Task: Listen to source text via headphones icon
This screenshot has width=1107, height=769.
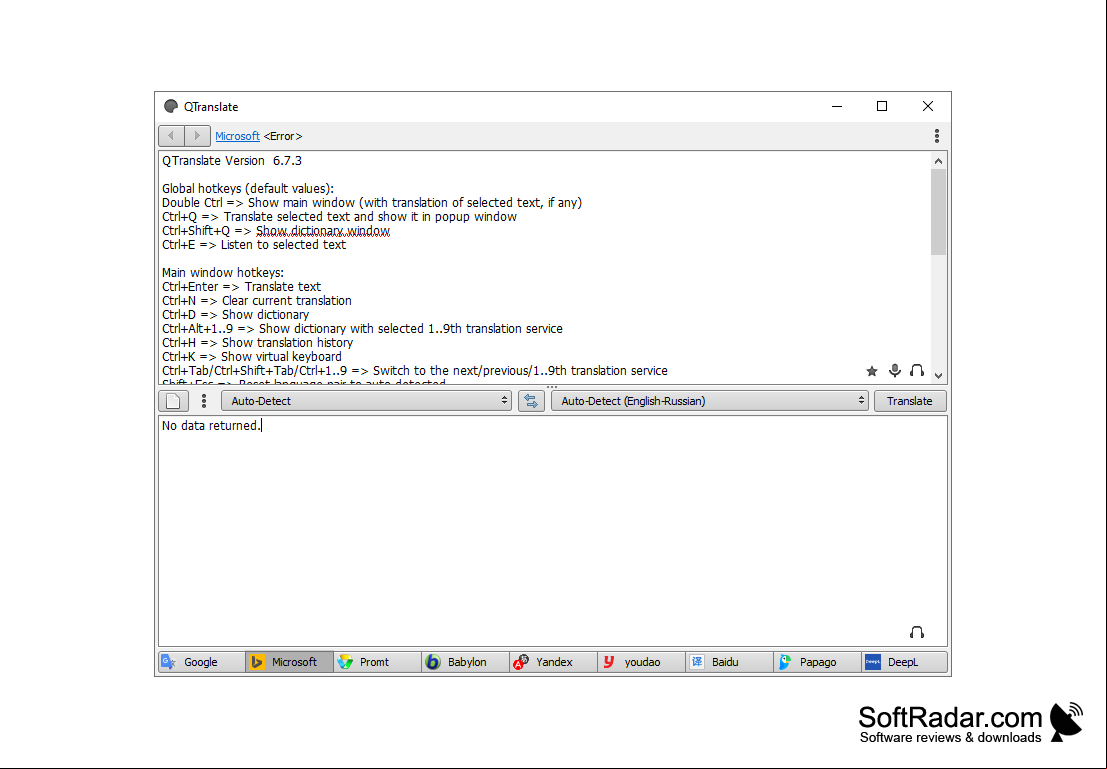Action: click(917, 371)
